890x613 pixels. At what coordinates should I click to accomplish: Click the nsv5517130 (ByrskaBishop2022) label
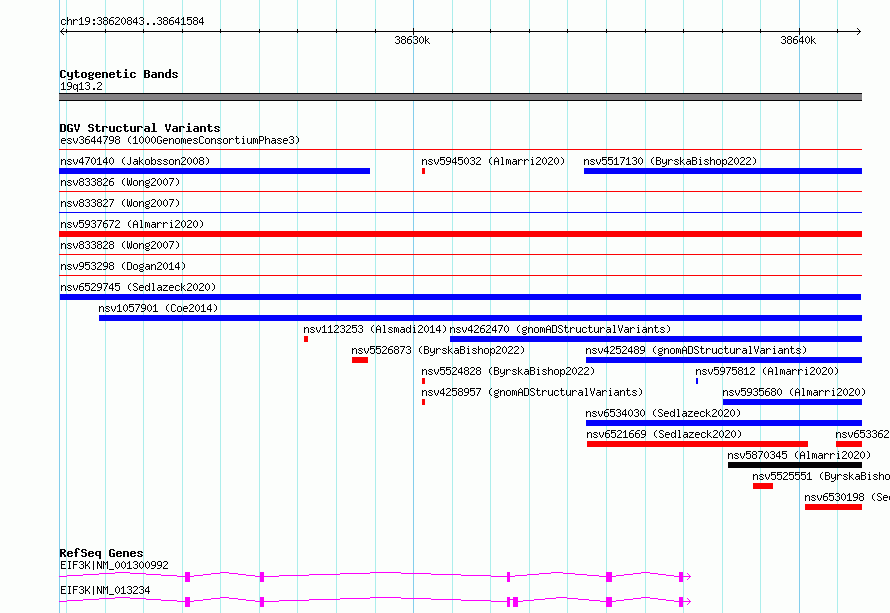pos(670,161)
